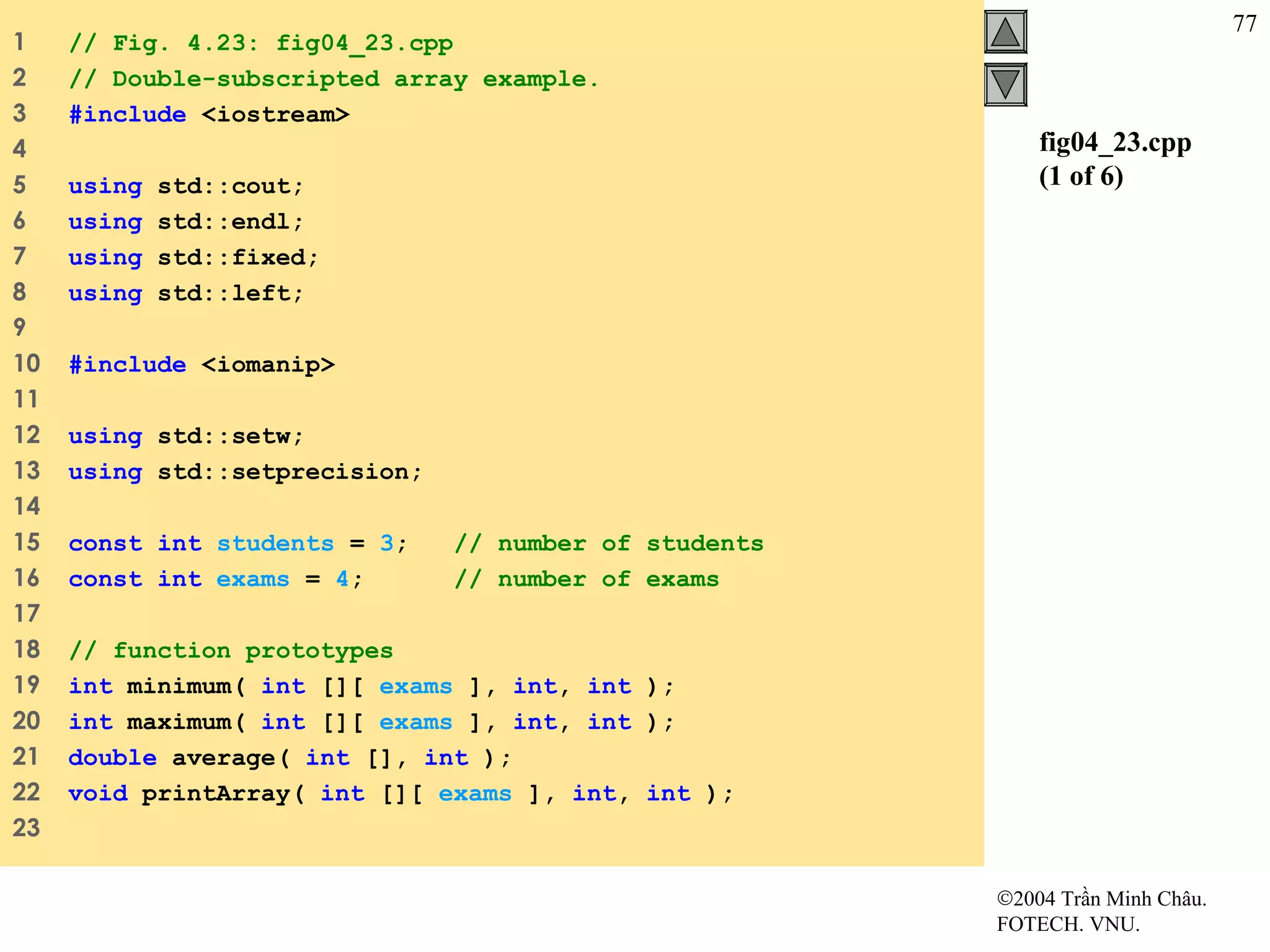The image size is (1270, 952).
Task: Click the 'maximum' function prototype name
Action: (179, 722)
